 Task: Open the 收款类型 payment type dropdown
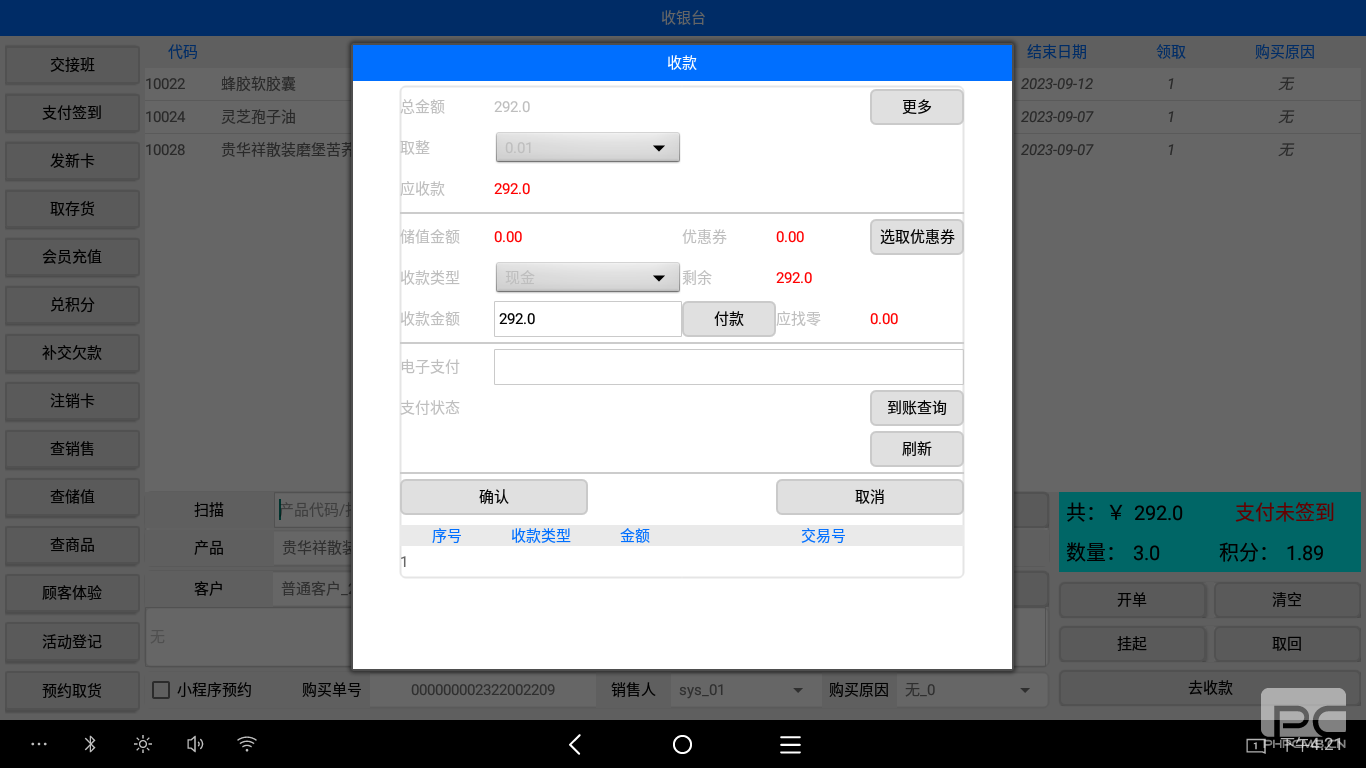point(588,278)
